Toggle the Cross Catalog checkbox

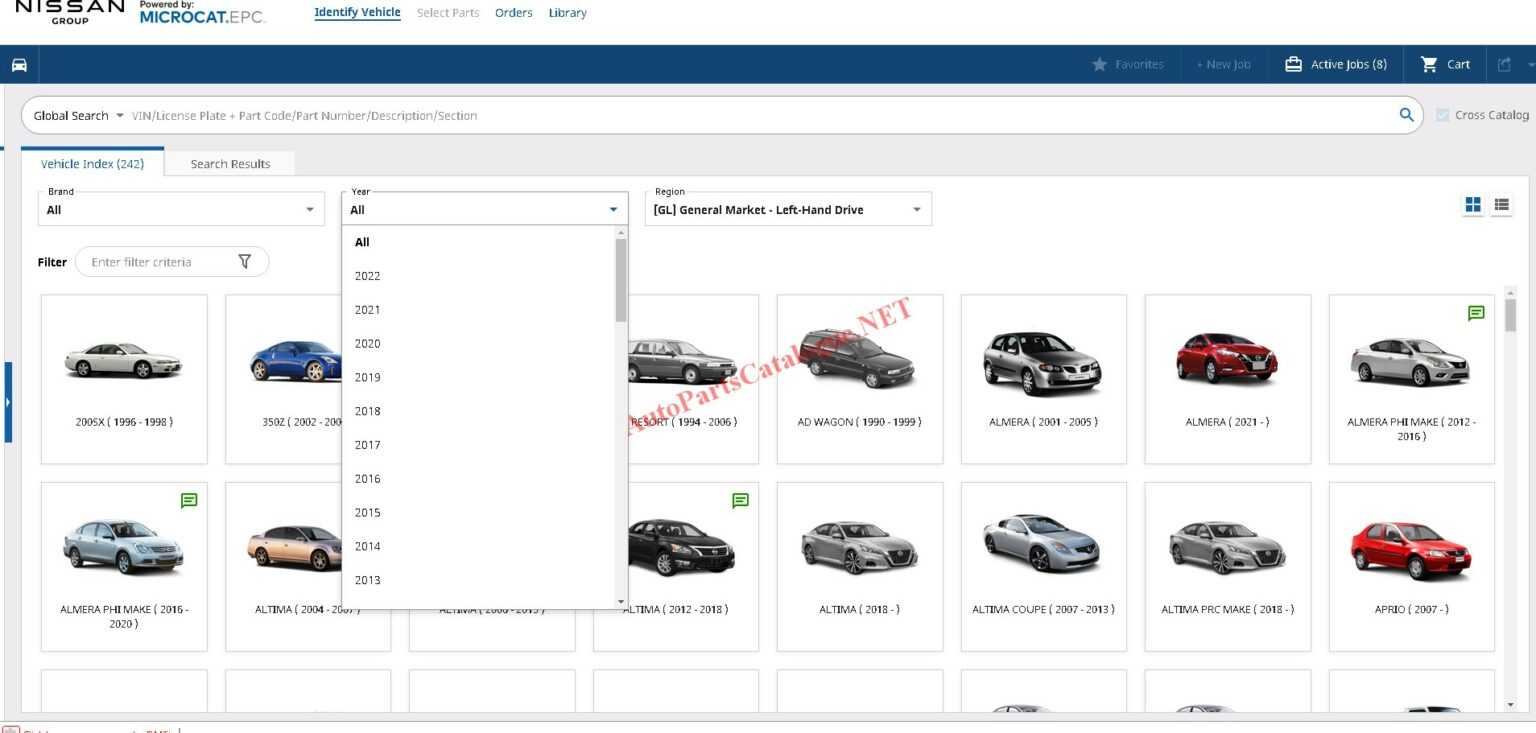[1442, 115]
